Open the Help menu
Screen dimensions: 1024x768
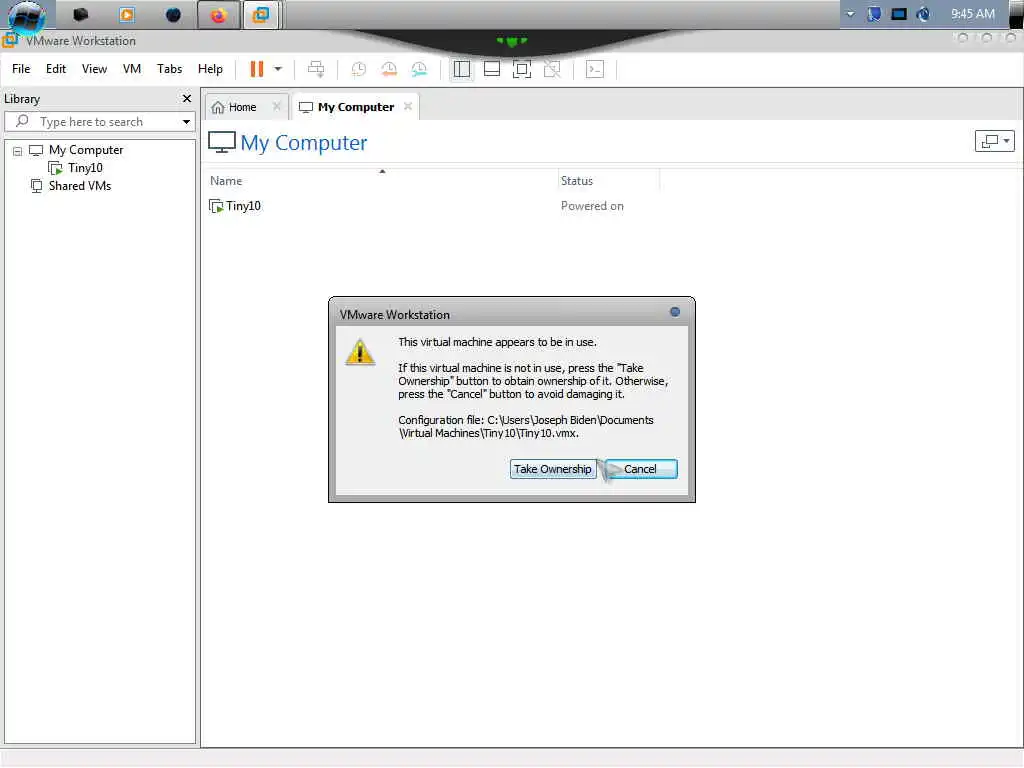point(210,69)
